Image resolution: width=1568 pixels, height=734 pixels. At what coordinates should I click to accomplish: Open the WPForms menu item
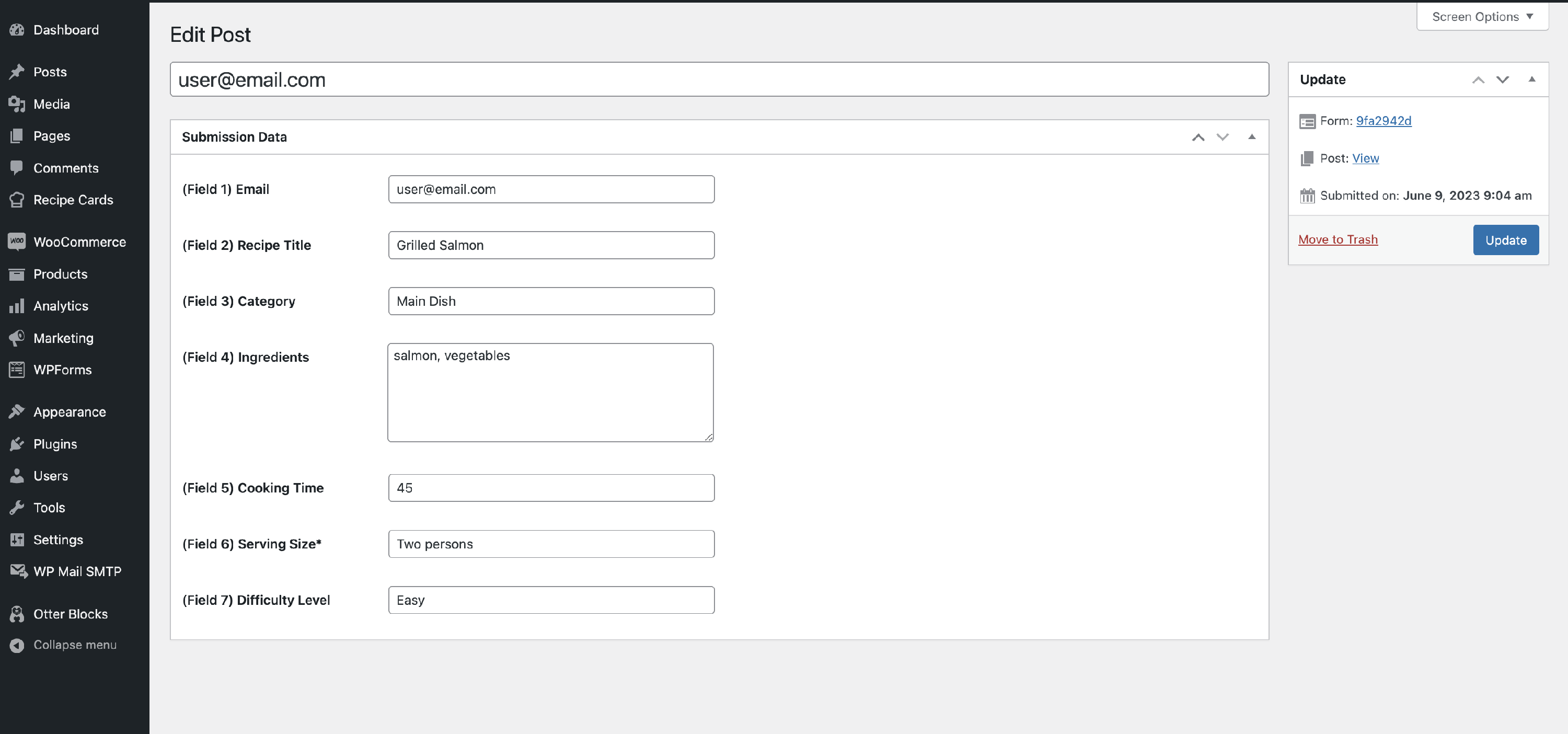[x=62, y=370]
